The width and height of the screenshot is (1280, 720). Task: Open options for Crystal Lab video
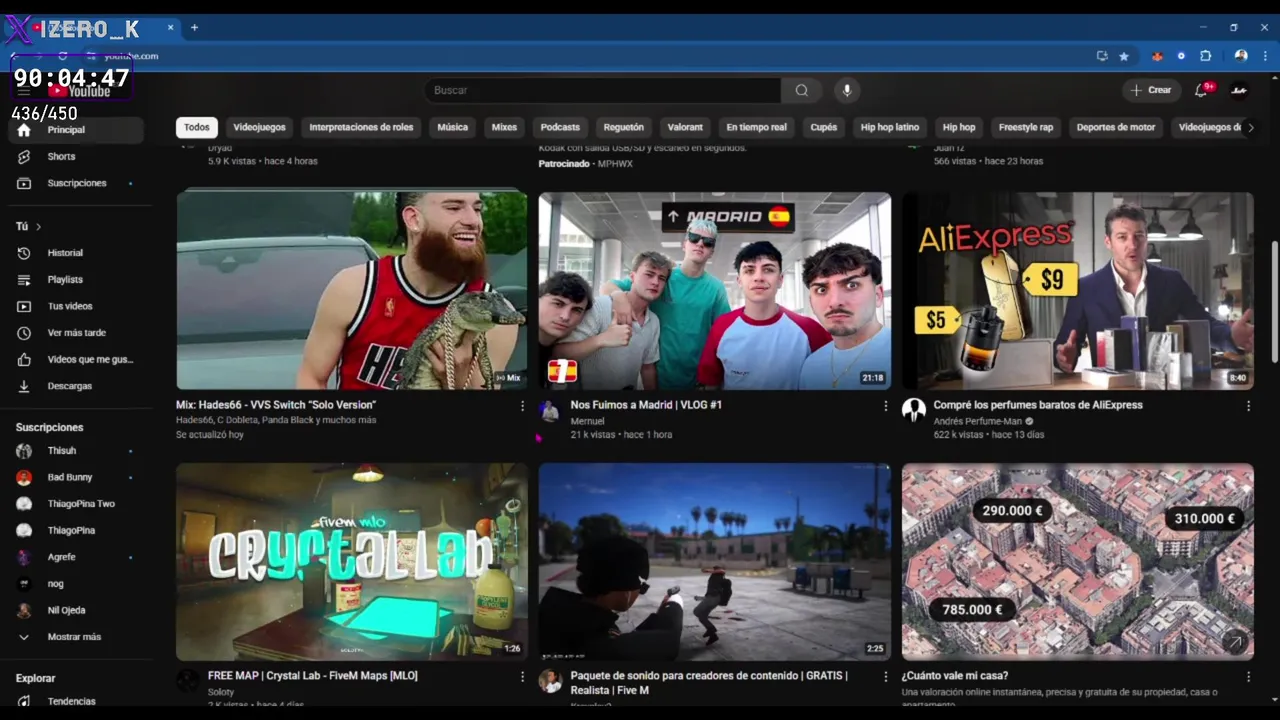pos(522,677)
